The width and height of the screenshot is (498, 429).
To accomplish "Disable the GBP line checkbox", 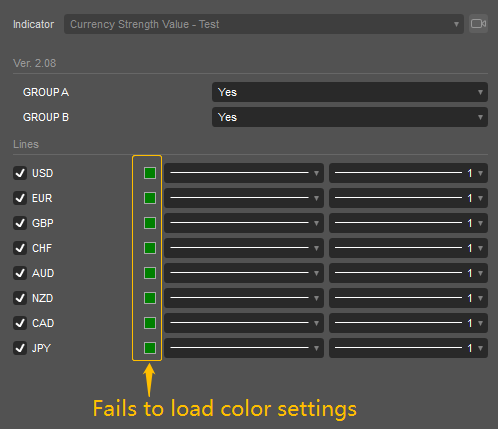I will tap(20, 223).
